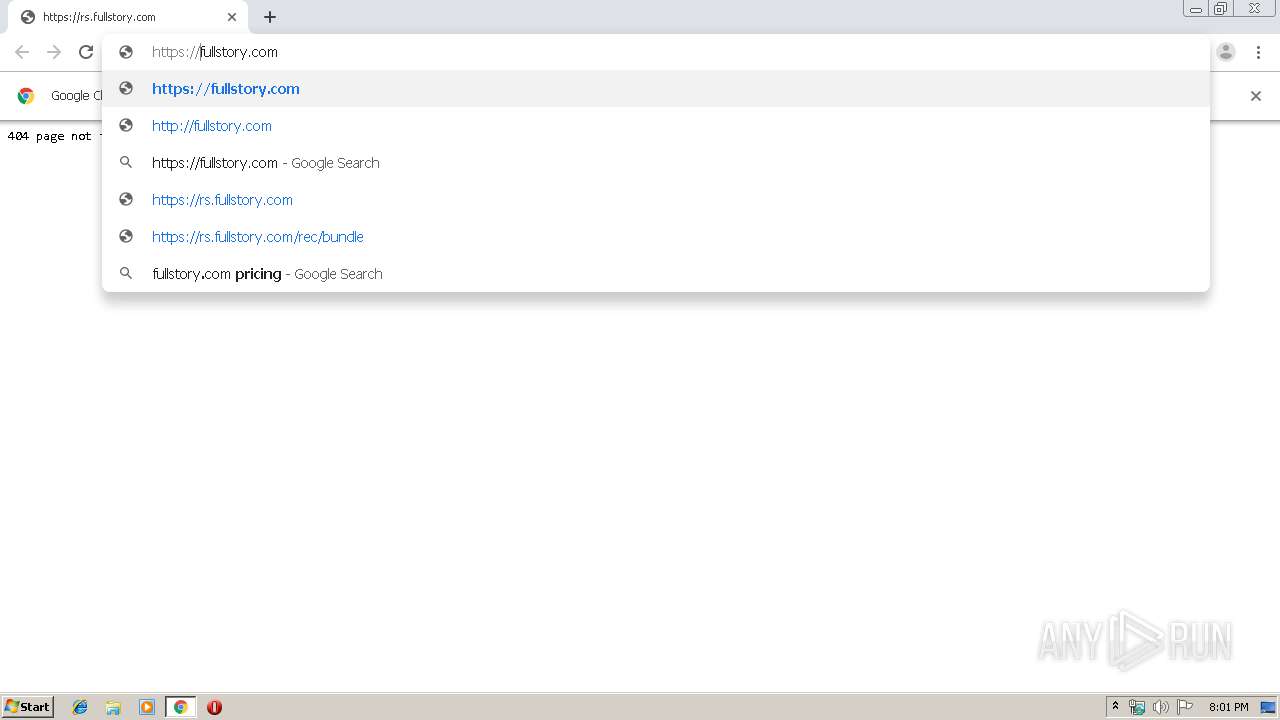Image resolution: width=1280 pixels, height=720 pixels.
Task: Click globe icon beside http://fullstory.com suggestion
Action: click(x=126, y=126)
